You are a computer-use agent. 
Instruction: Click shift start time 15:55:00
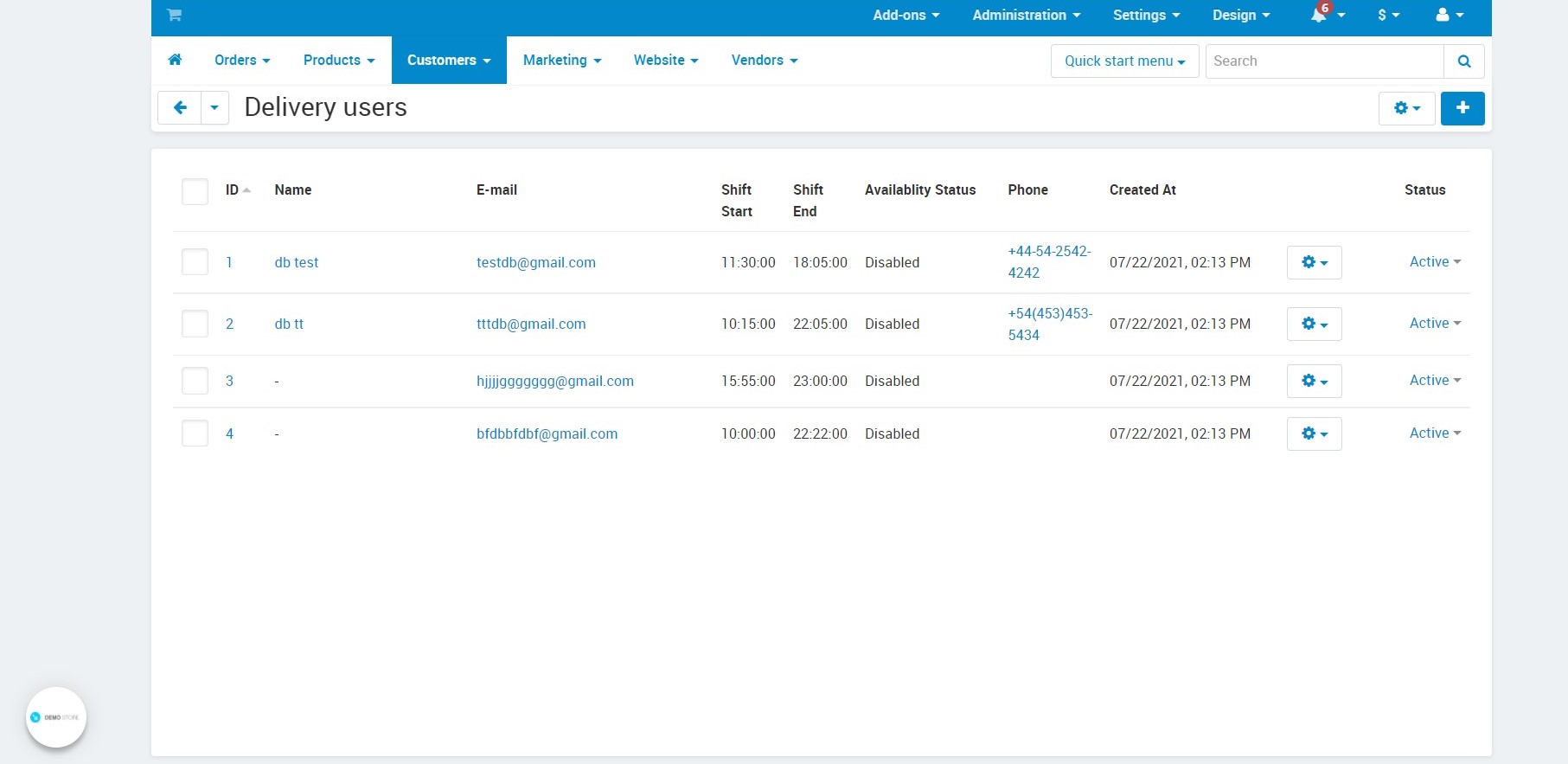pos(748,381)
